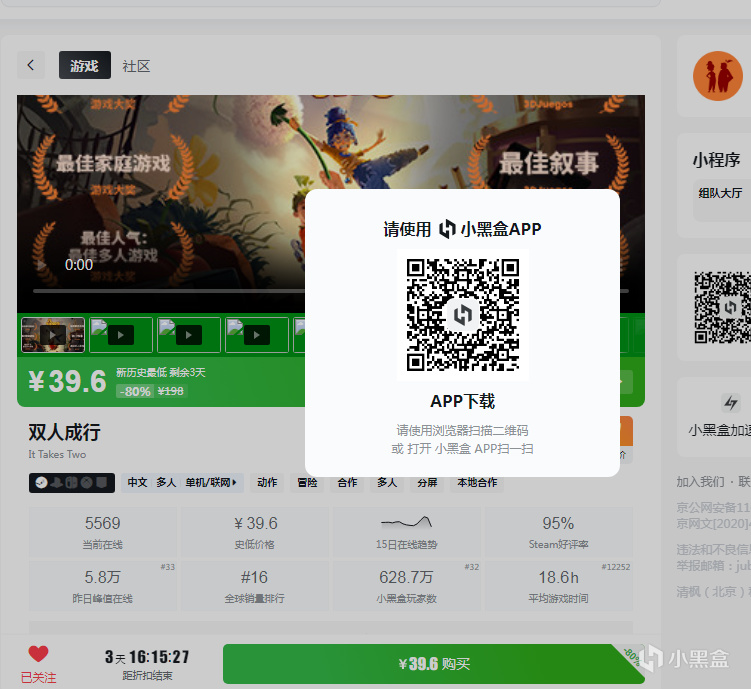Click the 3天 16:15:27 sale countdown
The height and width of the screenshot is (689, 751).
[x=148, y=657]
